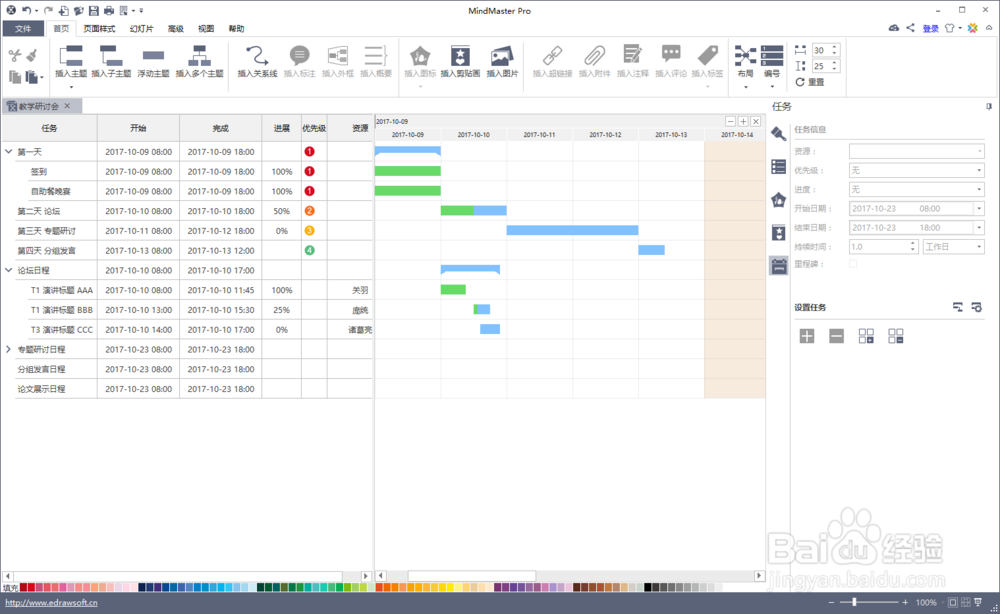Toggle the milestone (里程碑) checkbox
1000x614 pixels.
(853, 264)
